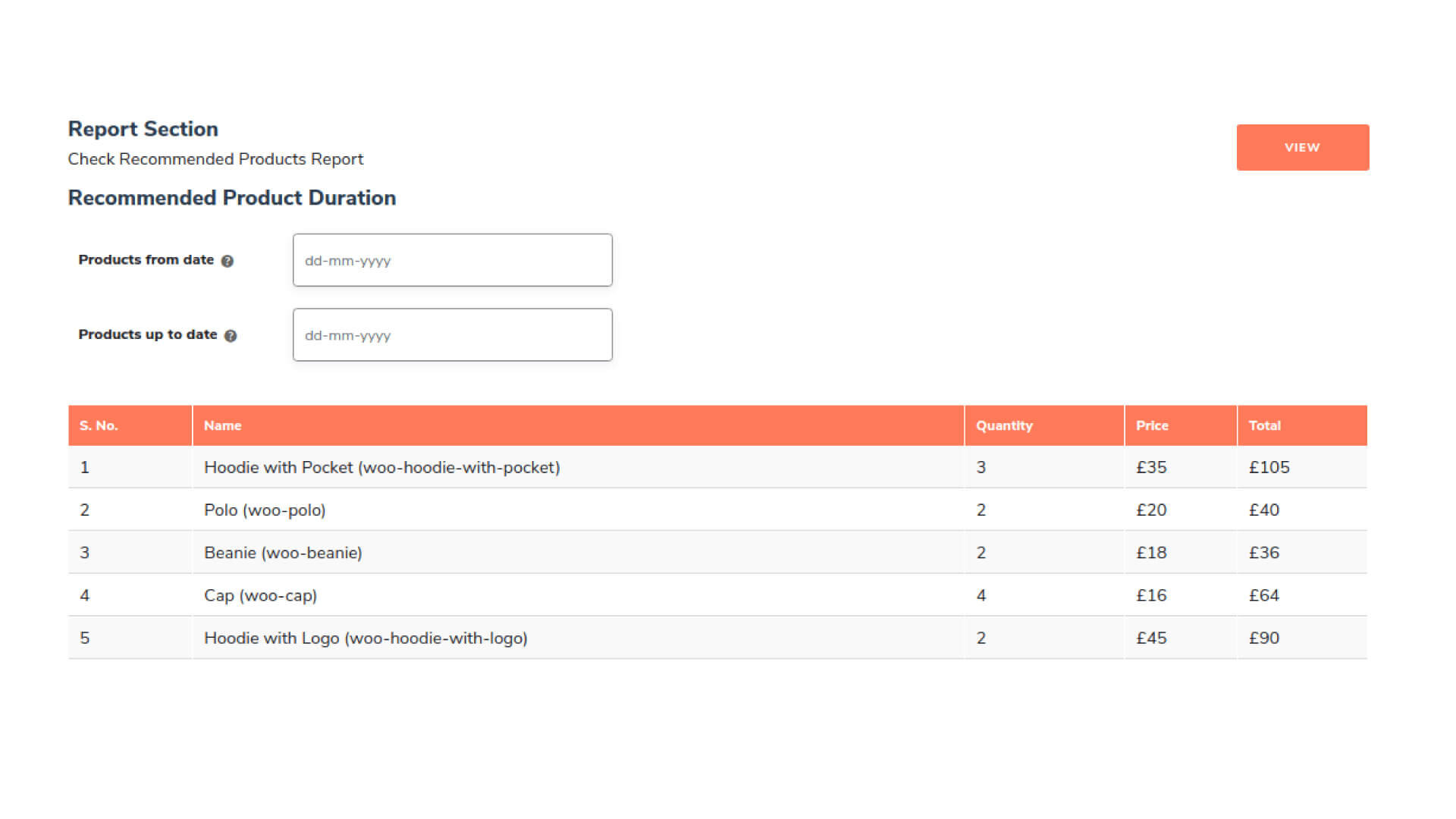This screenshot has width=1456, height=819.
Task: Click the £105 total cell
Action: pyautogui.click(x=1269, y=467)
